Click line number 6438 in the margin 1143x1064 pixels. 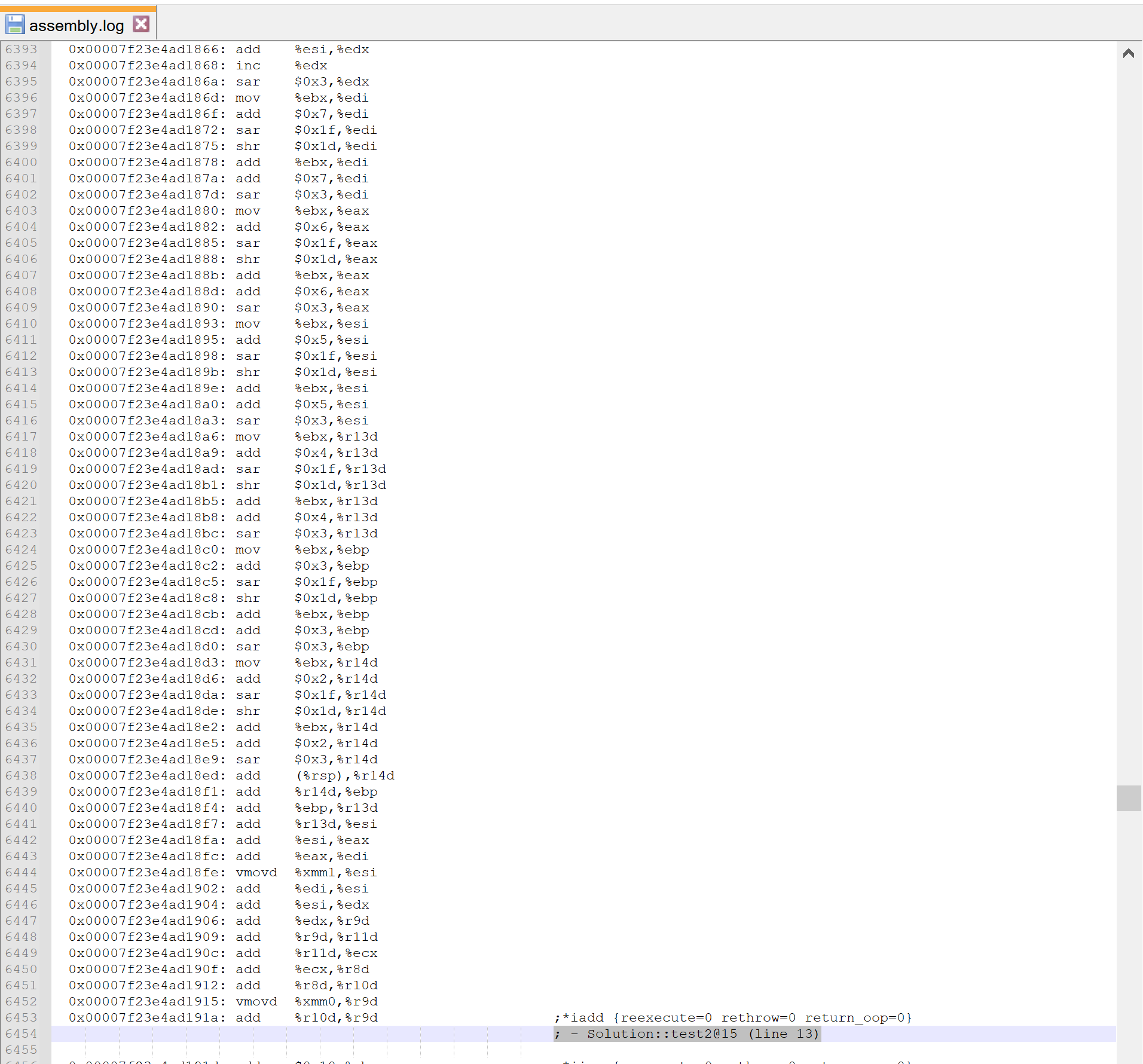point(22,775)
